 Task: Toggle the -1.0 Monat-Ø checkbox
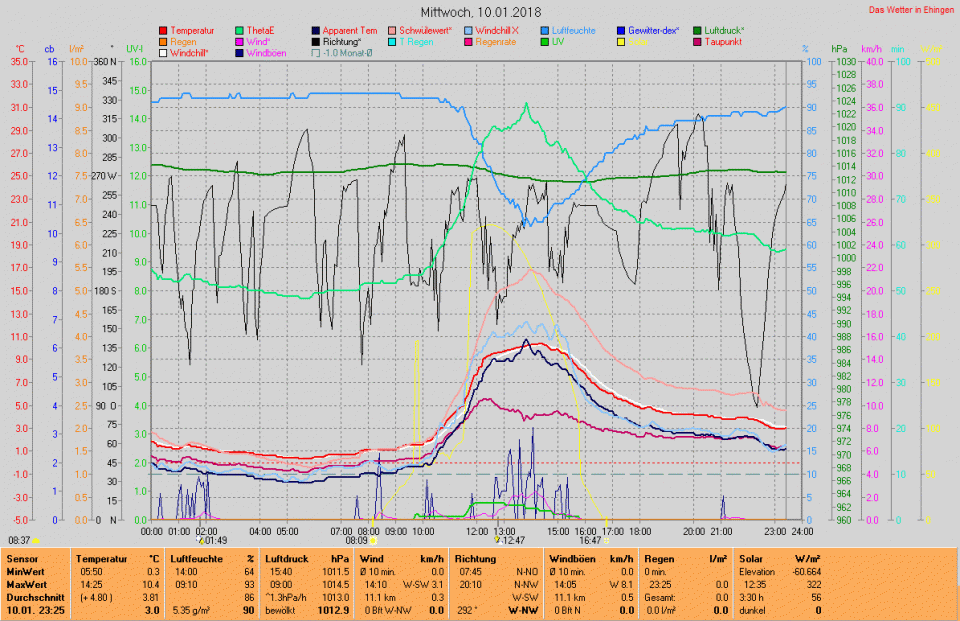(x=316, y=53)
